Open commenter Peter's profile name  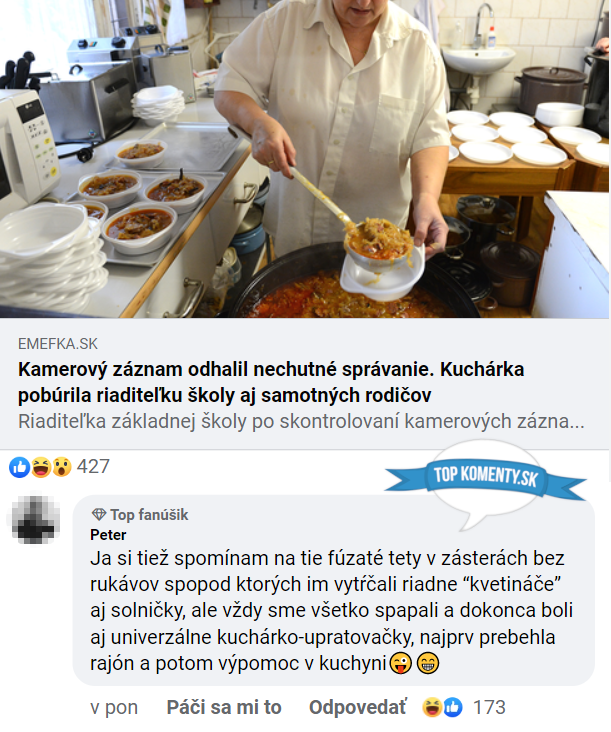tap(108, 535)
